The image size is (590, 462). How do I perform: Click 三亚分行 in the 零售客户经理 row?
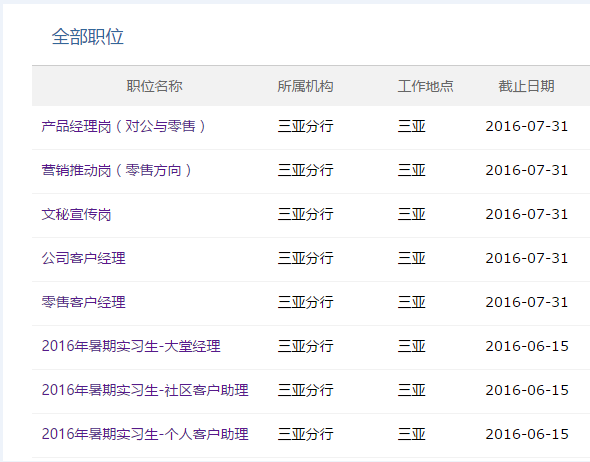point(305,302)
